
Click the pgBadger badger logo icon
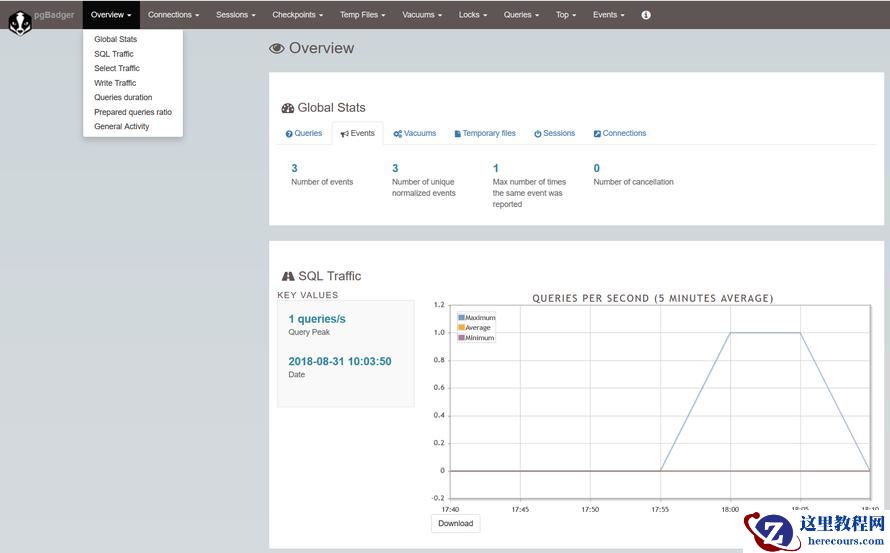[x=20, y=21]
